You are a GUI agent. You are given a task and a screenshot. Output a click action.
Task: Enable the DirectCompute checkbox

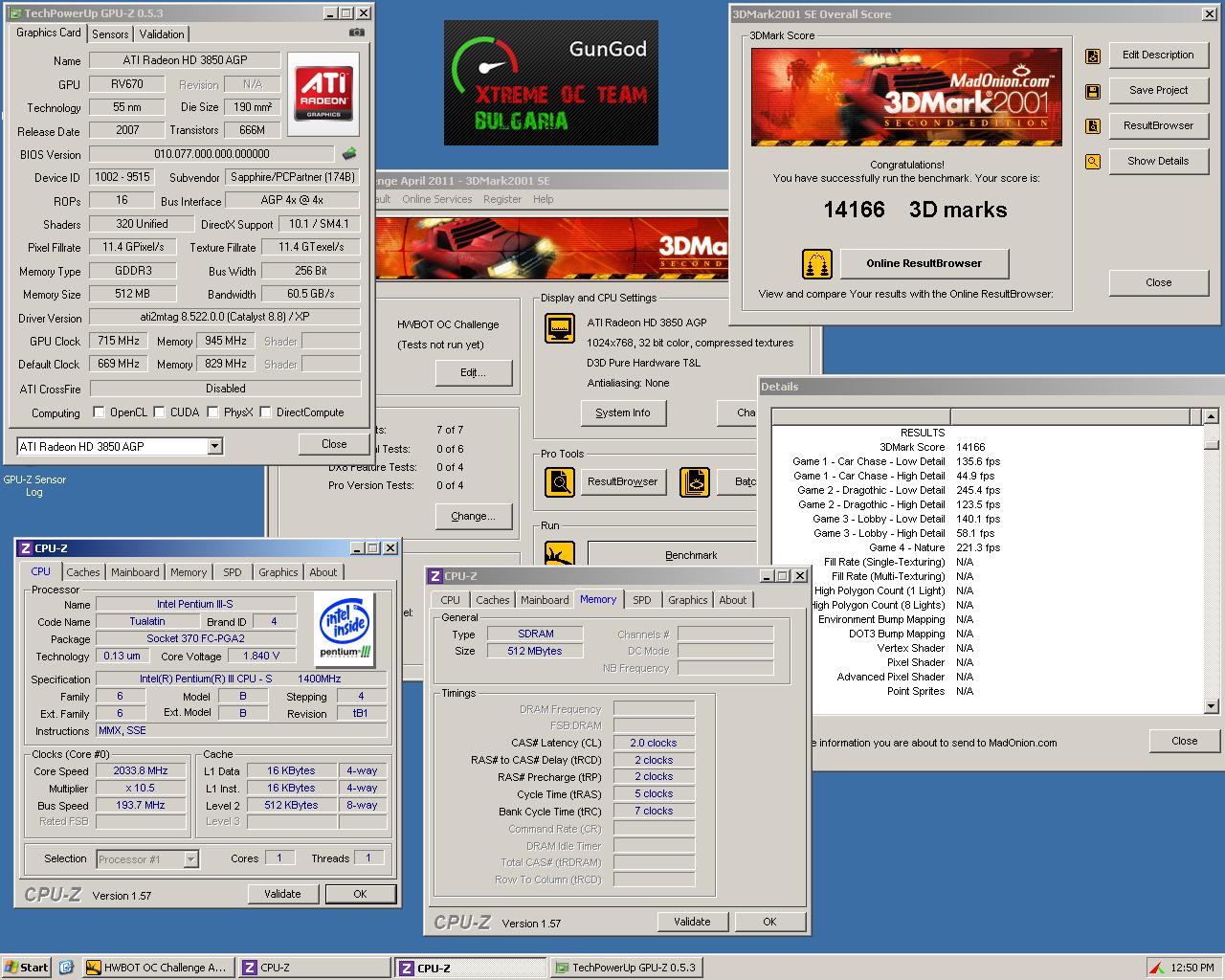(x=265, y=412)
